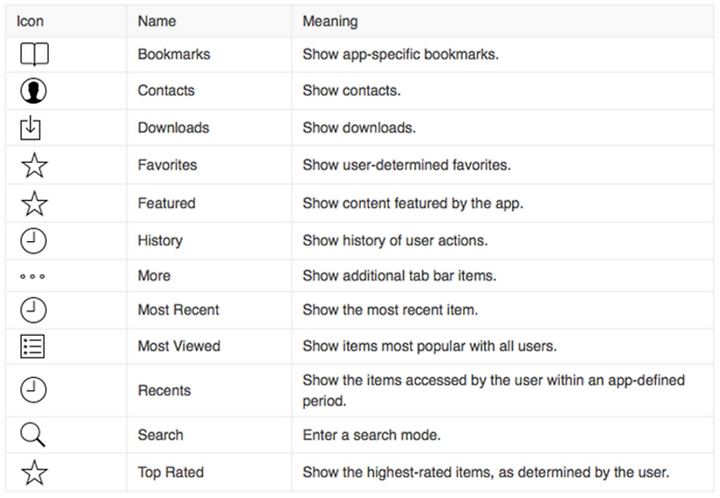Screen dimensions: 720x498
Task: Click the Downloads name text
Action: pyautogui.click(x=174, y=128)
